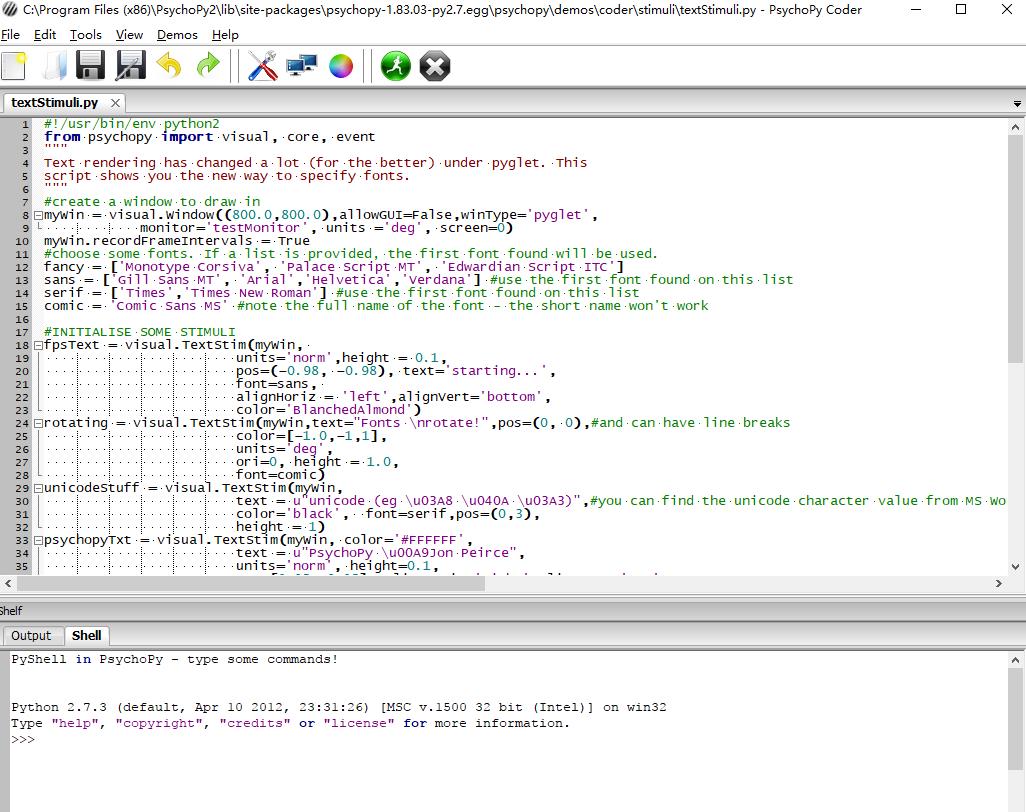Viewport: 1026px width, 812px height.
Task: Click the editor vertical scrollbar down arrow
Action: coord(1015,567)
